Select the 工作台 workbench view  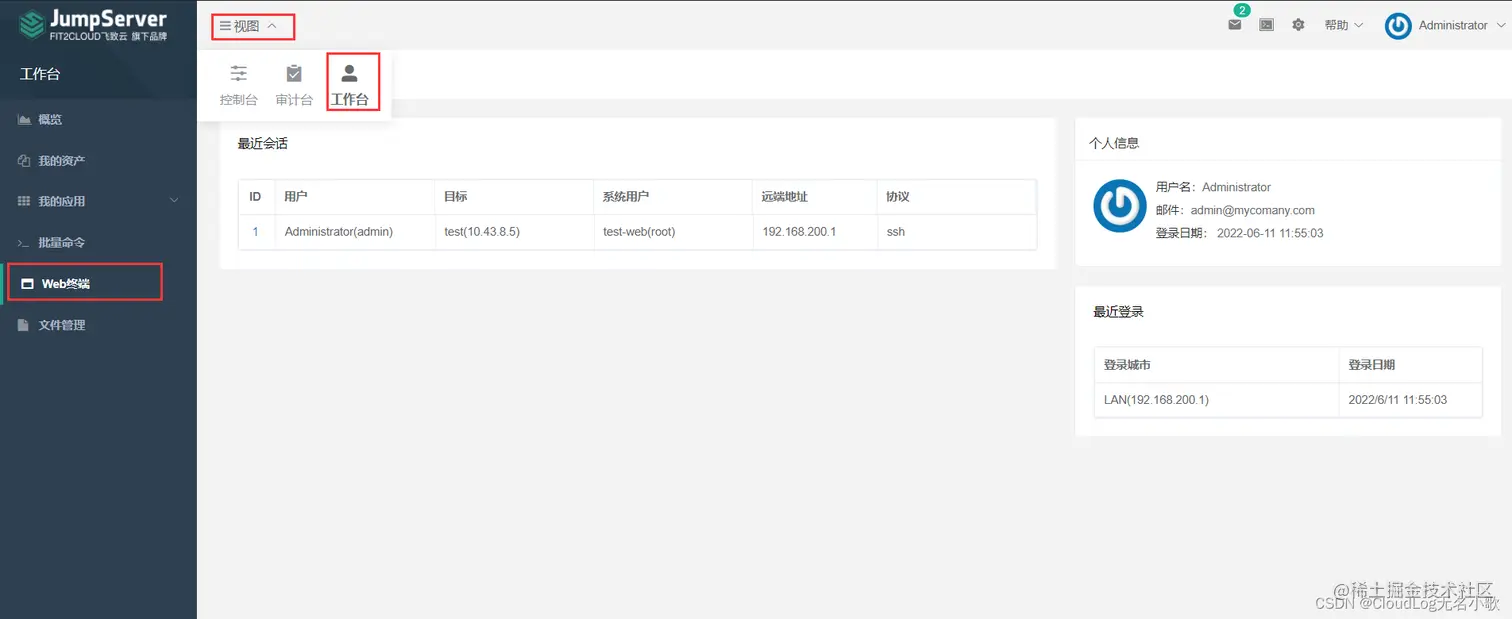[350, 85]
